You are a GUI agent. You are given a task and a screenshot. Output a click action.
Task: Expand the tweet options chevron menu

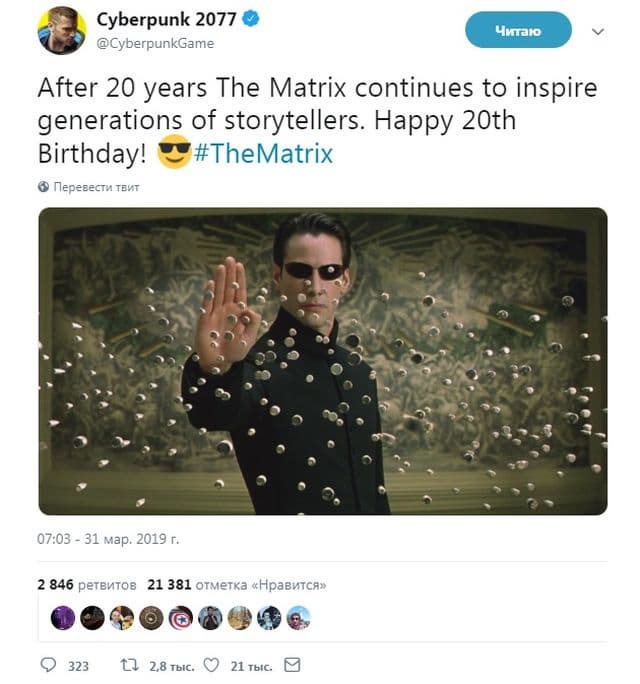tap(599, 31)
